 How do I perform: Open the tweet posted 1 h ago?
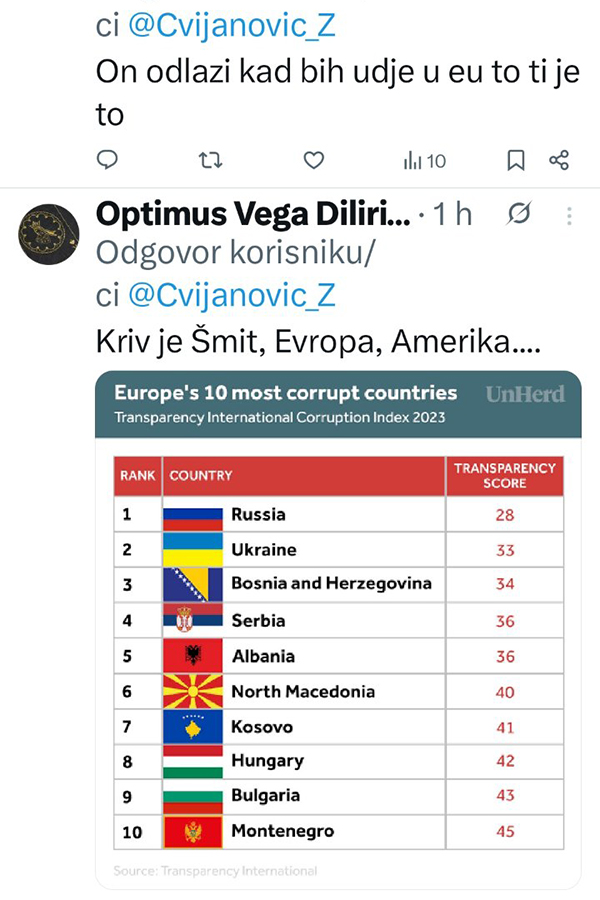tap(453, 214)
